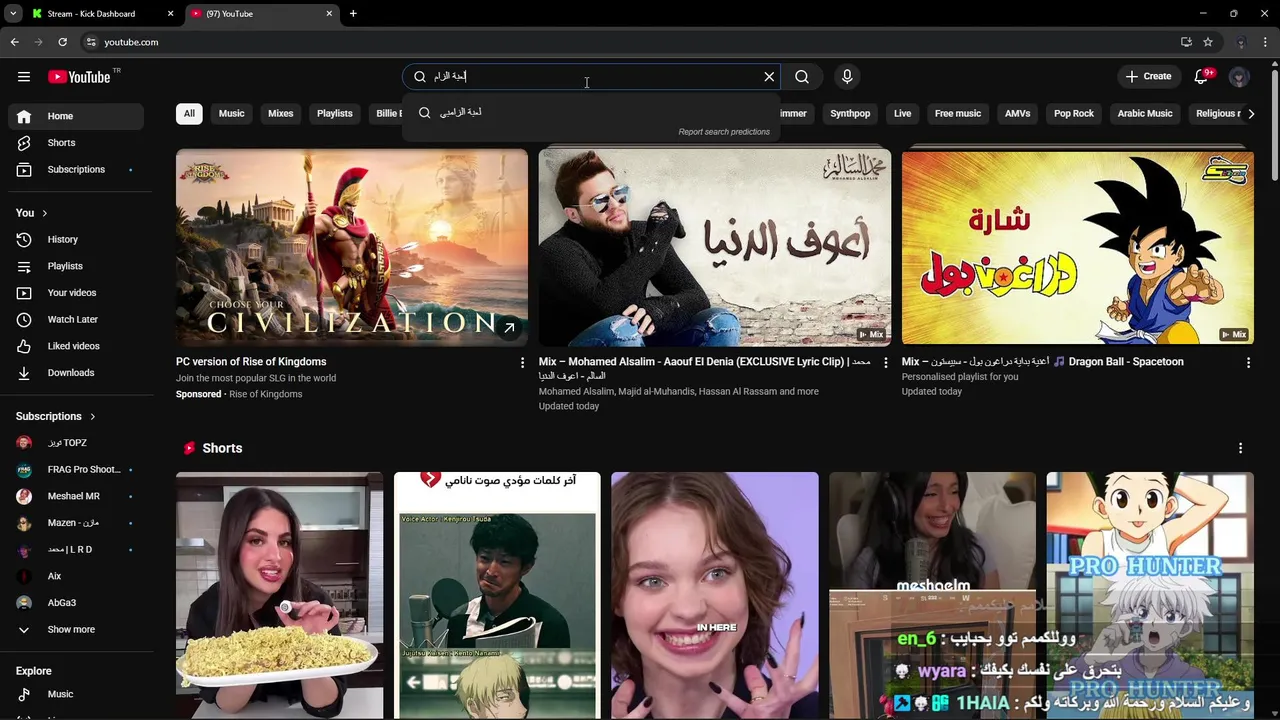Go back in browser history
Screen dimensions: 1280x720
[14, 42]
